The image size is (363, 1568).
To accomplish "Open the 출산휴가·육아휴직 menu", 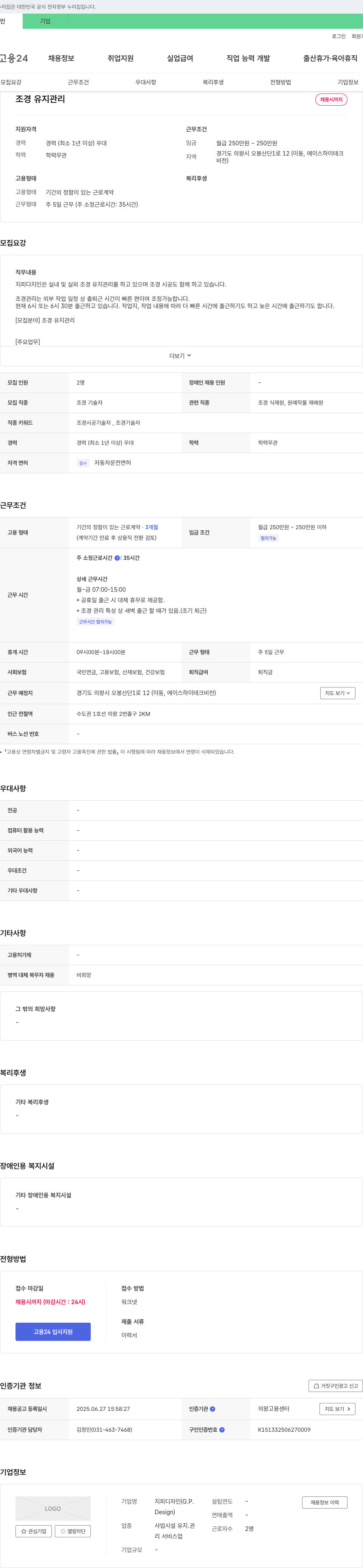I will 330,58.
